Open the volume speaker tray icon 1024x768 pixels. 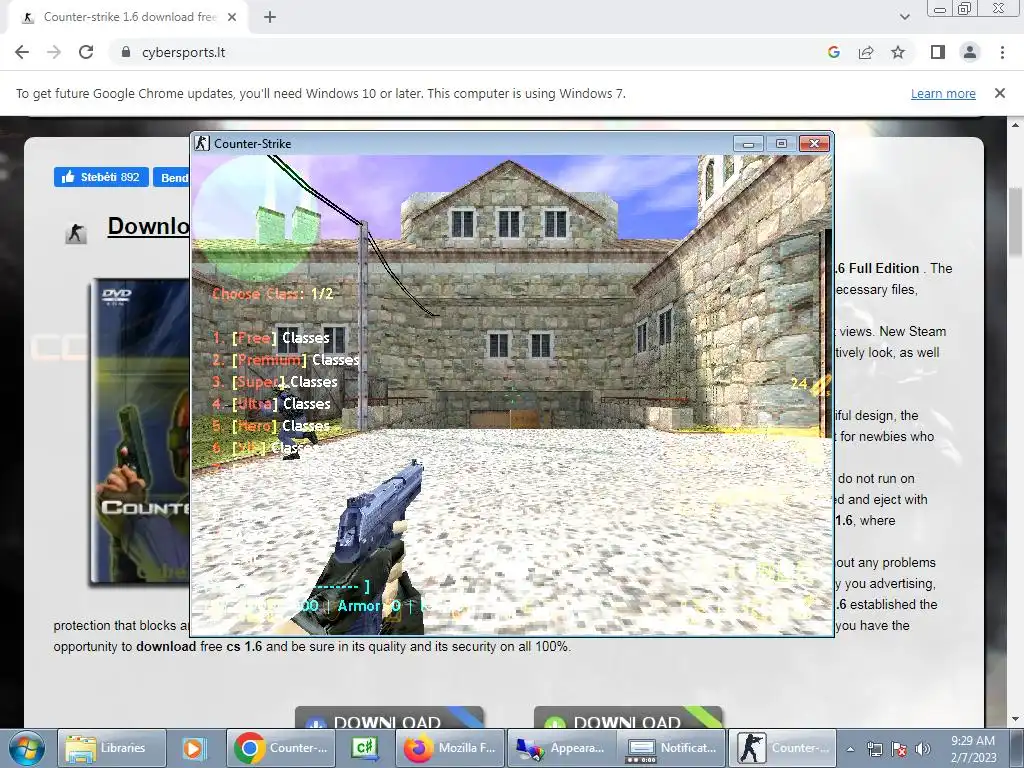click(x=922, y=749)
